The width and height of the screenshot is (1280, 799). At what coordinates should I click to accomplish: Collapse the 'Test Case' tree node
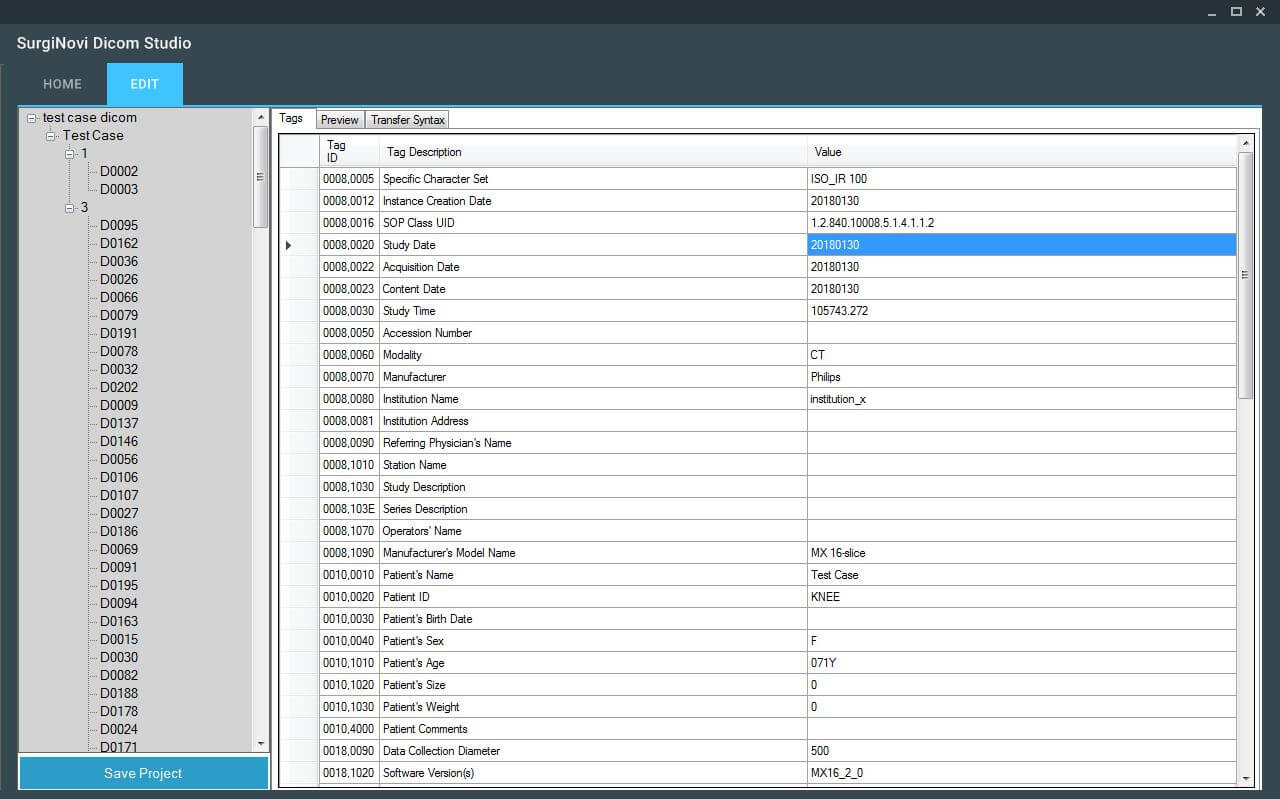pos(51,136)
